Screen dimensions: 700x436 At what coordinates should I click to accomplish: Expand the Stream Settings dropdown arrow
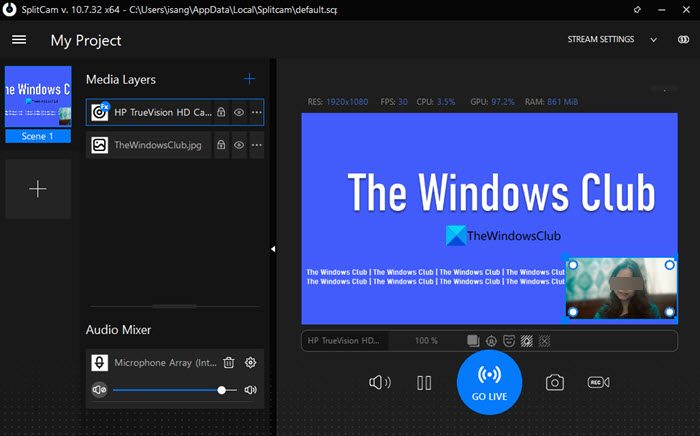click(x=654, y=40)
